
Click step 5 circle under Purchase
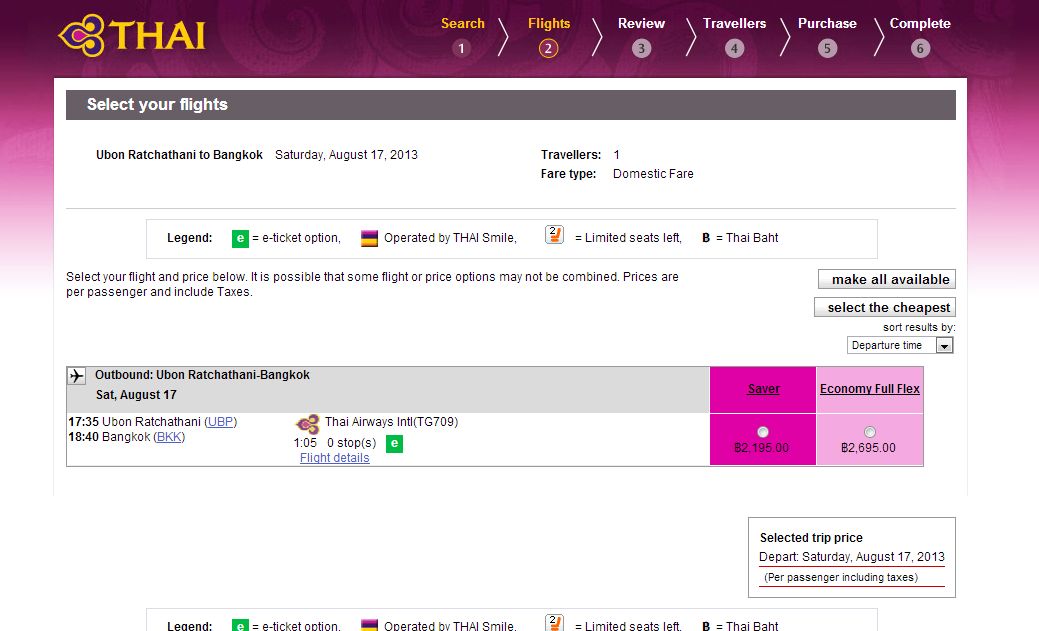coord(827,48)
